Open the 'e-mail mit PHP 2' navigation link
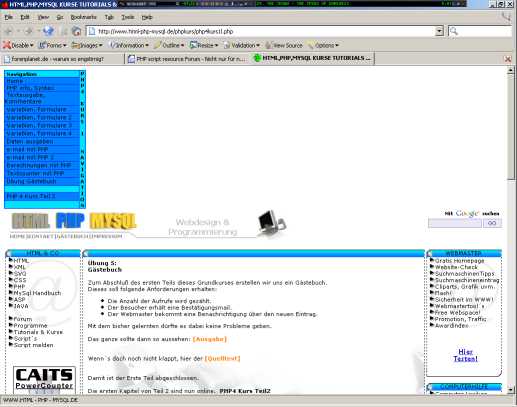This screenshot has height=407, width=517. (30, 157)
